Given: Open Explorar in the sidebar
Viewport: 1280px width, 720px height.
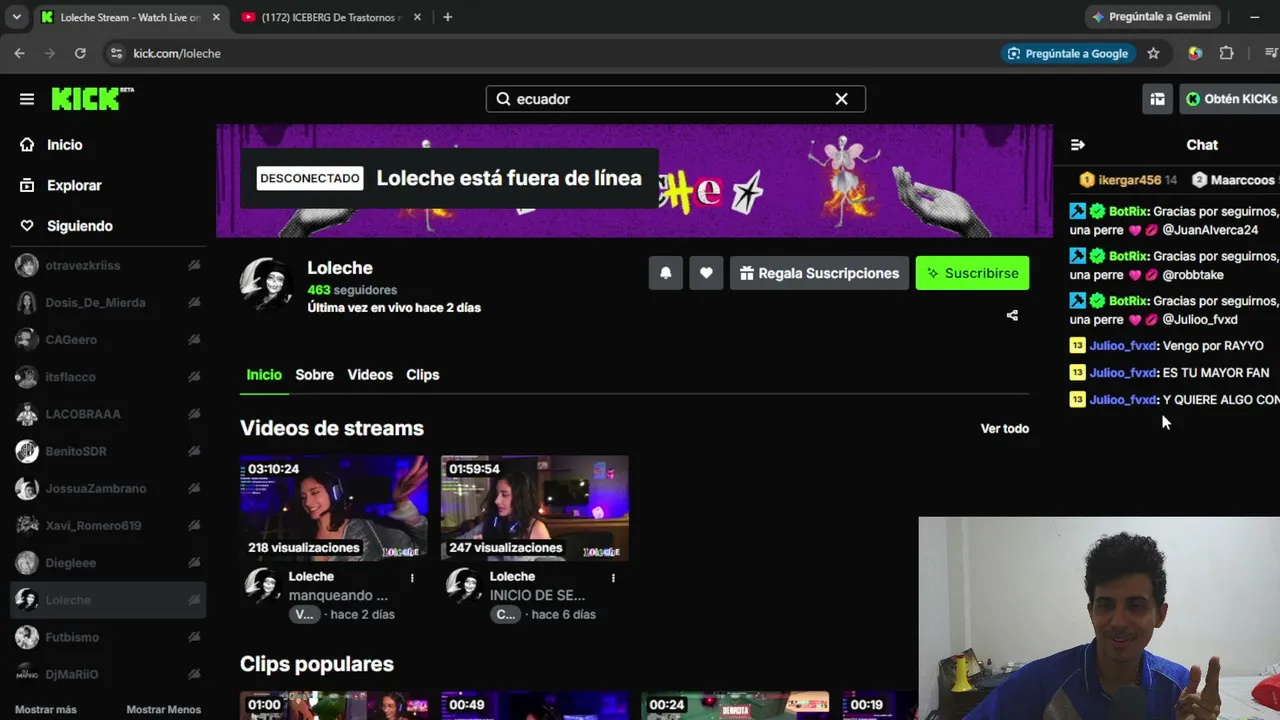Looking at the screenshot, I should tap(74, 185).
